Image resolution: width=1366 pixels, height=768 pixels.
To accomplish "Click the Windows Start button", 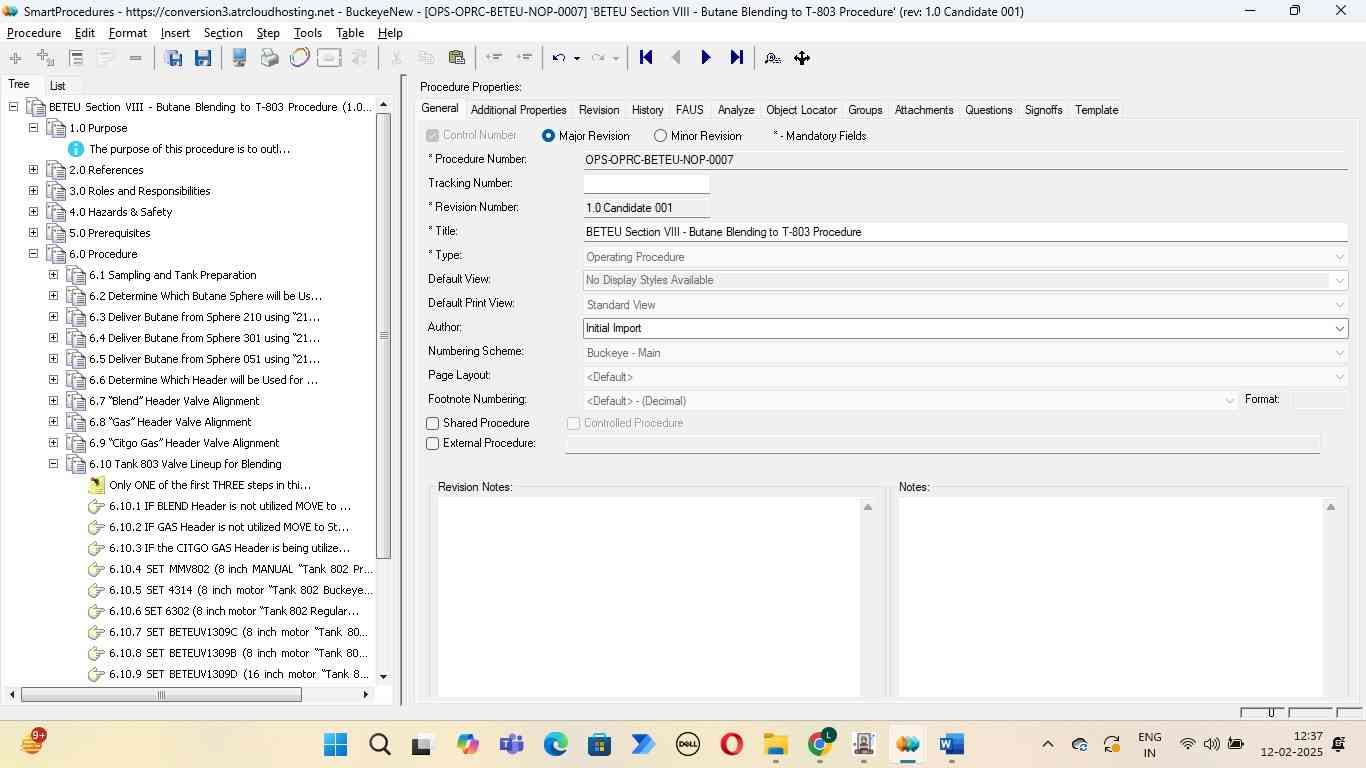I will 336,745.
